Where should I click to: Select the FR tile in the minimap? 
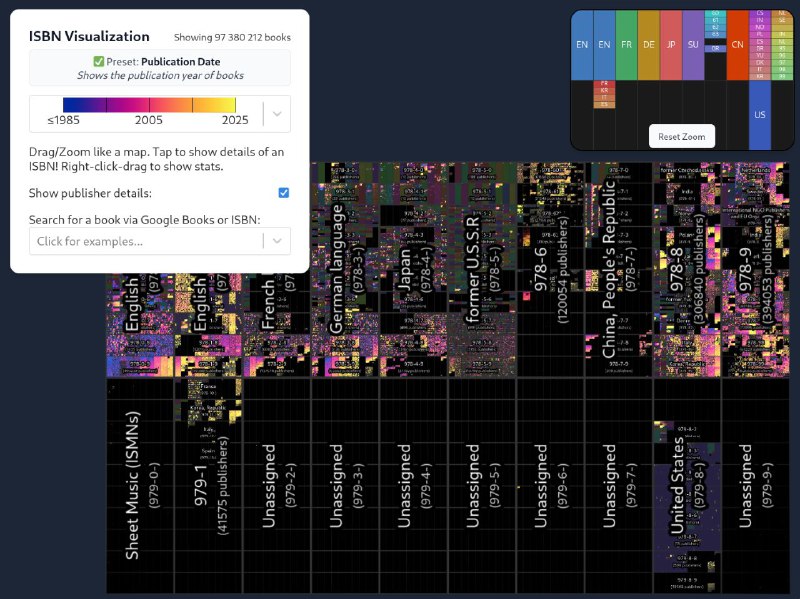(627, 44)
